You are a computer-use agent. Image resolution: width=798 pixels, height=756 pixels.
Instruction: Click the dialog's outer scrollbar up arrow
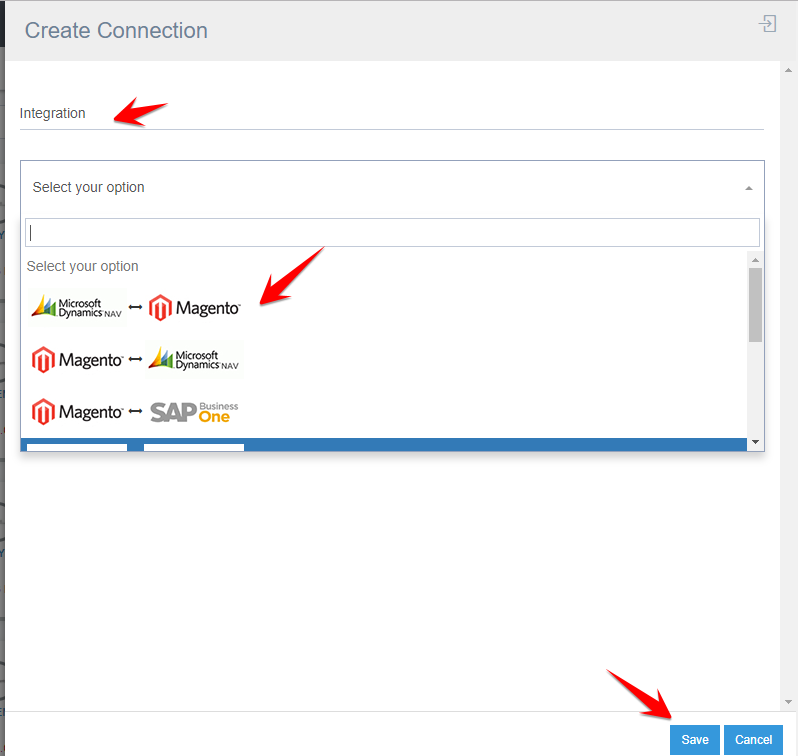(x=788, y=70)
